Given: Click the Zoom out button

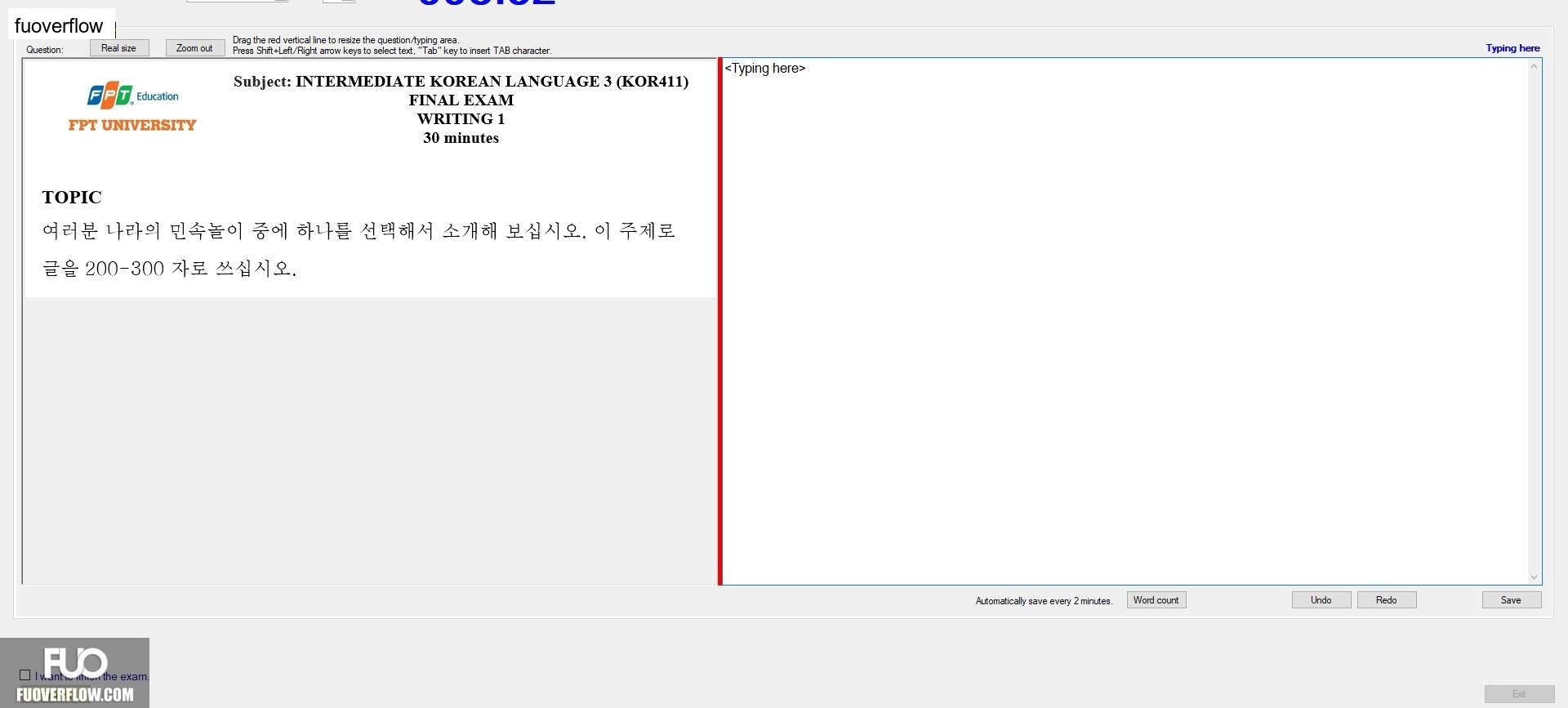Looking at the screenshot, I should click(x=195, y=48).
